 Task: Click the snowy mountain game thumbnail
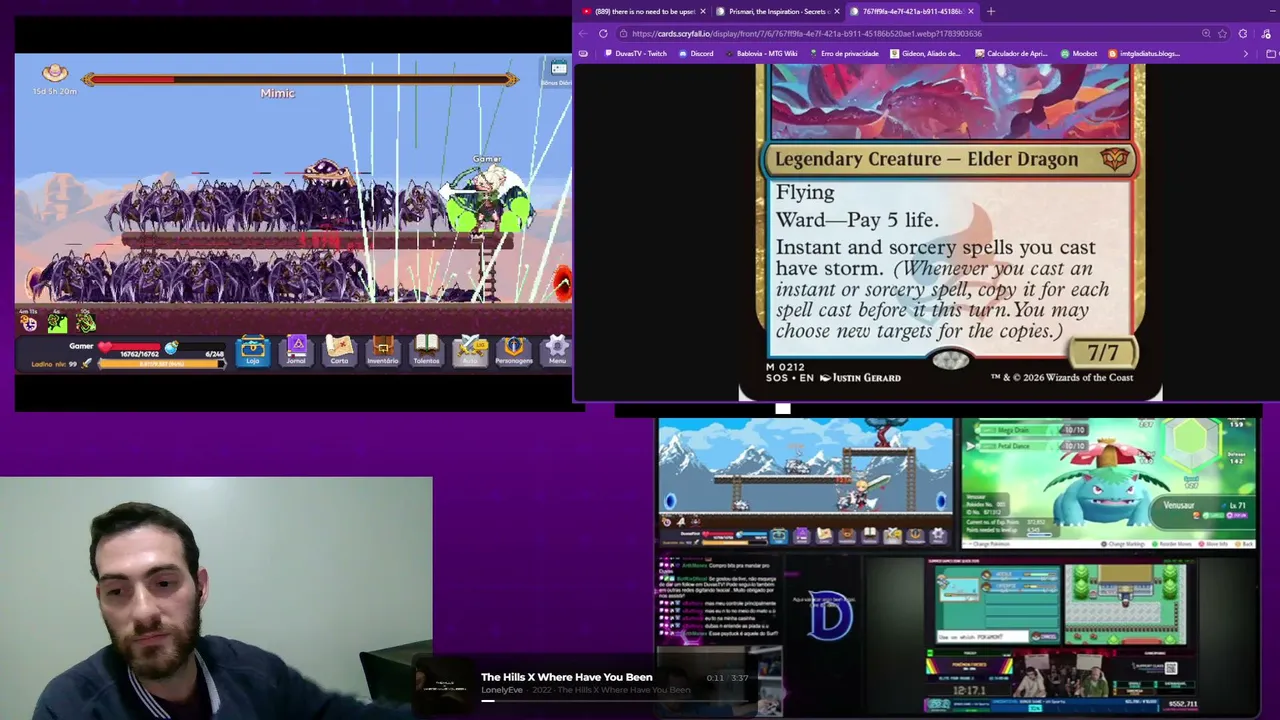click(x=805, y=482)
